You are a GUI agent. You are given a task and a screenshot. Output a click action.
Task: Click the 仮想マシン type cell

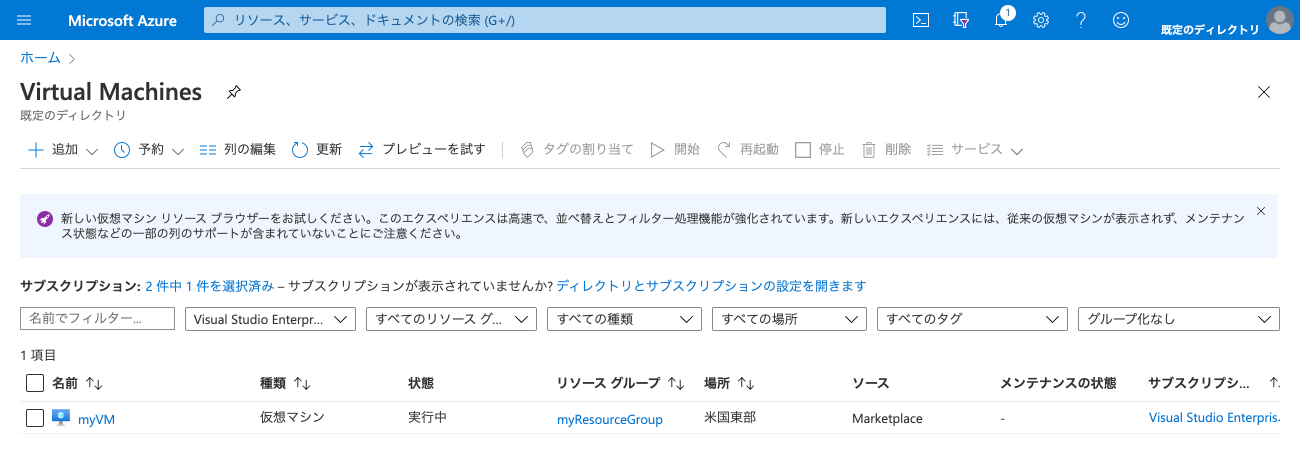292,418
